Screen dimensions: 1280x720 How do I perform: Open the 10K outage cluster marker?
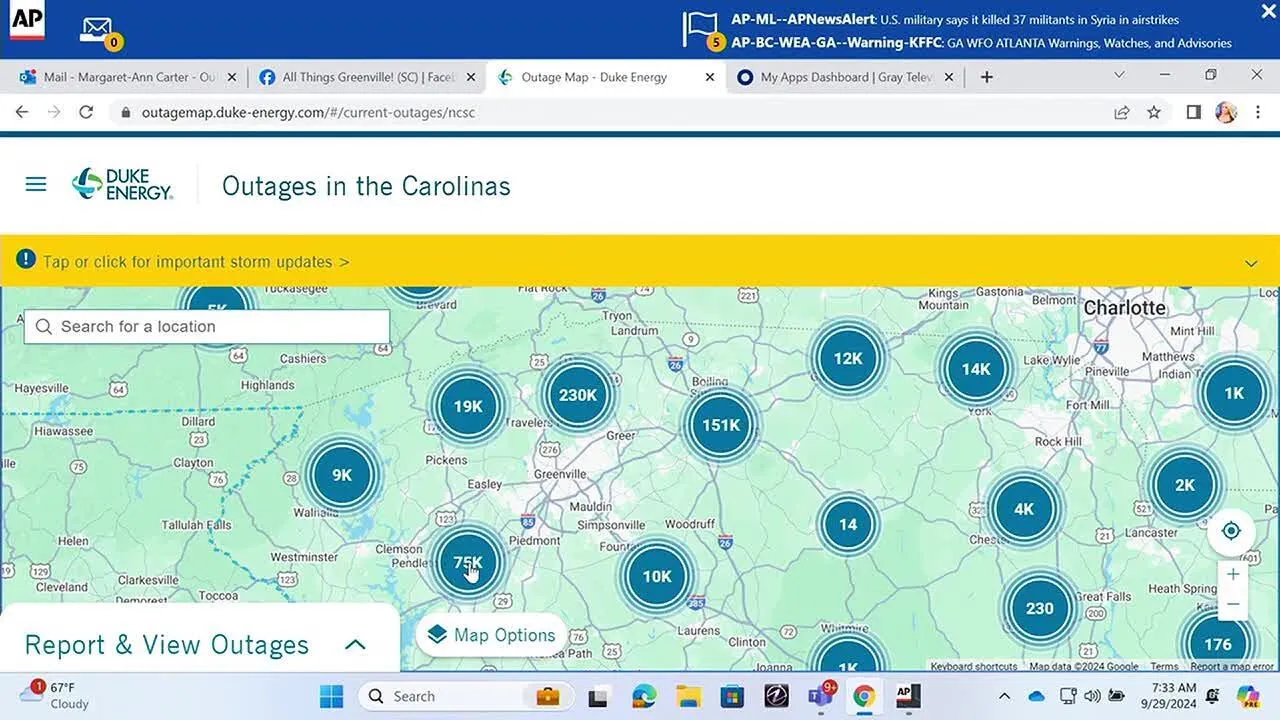(657, 576)
